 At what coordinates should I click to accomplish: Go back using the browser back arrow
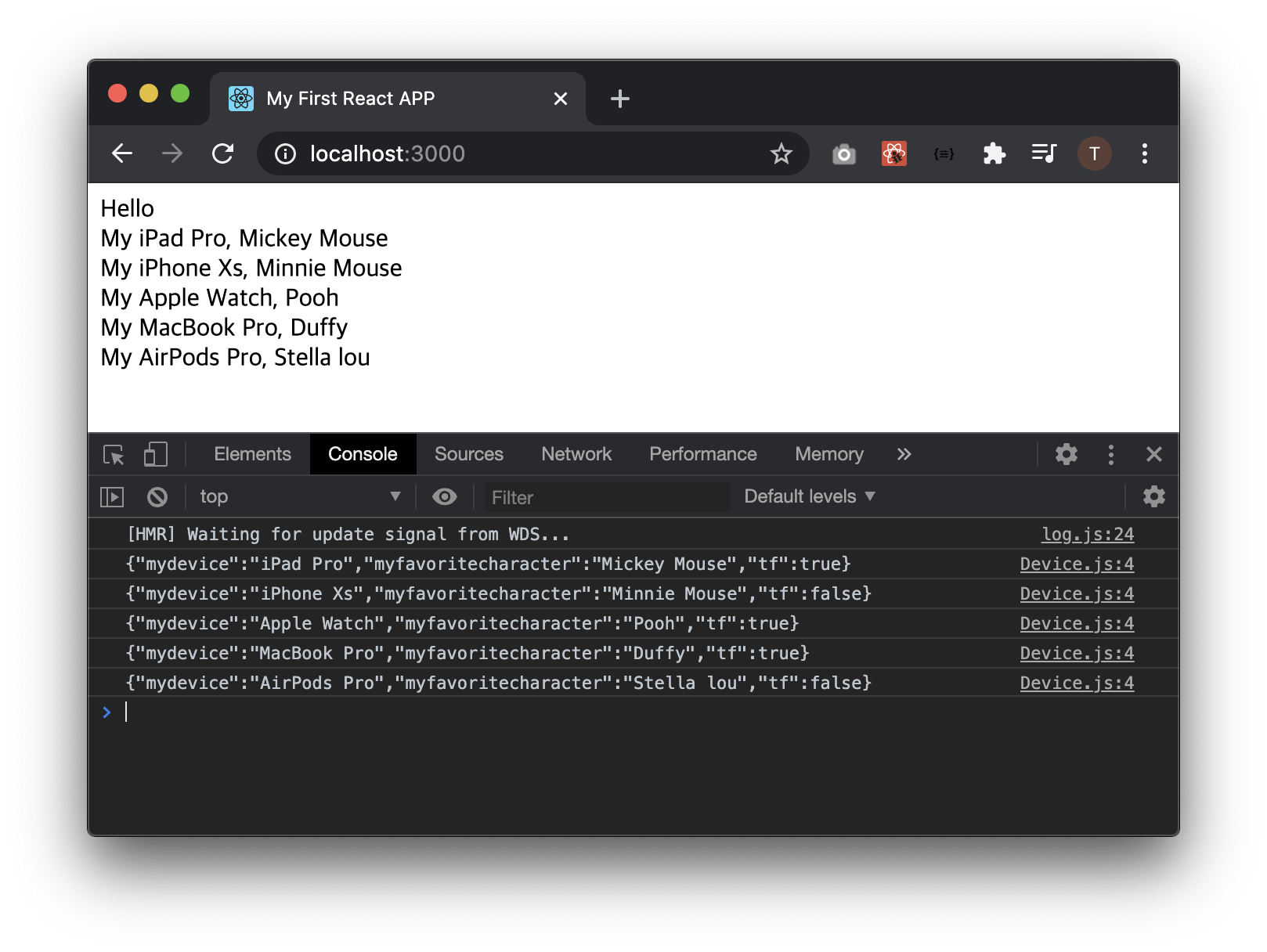pos(122,153)
